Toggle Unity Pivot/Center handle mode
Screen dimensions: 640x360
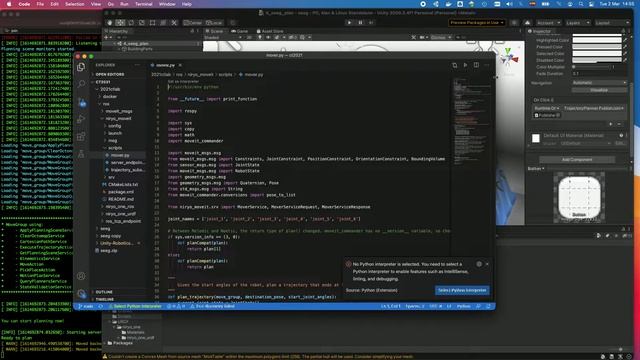click(192, 23)
